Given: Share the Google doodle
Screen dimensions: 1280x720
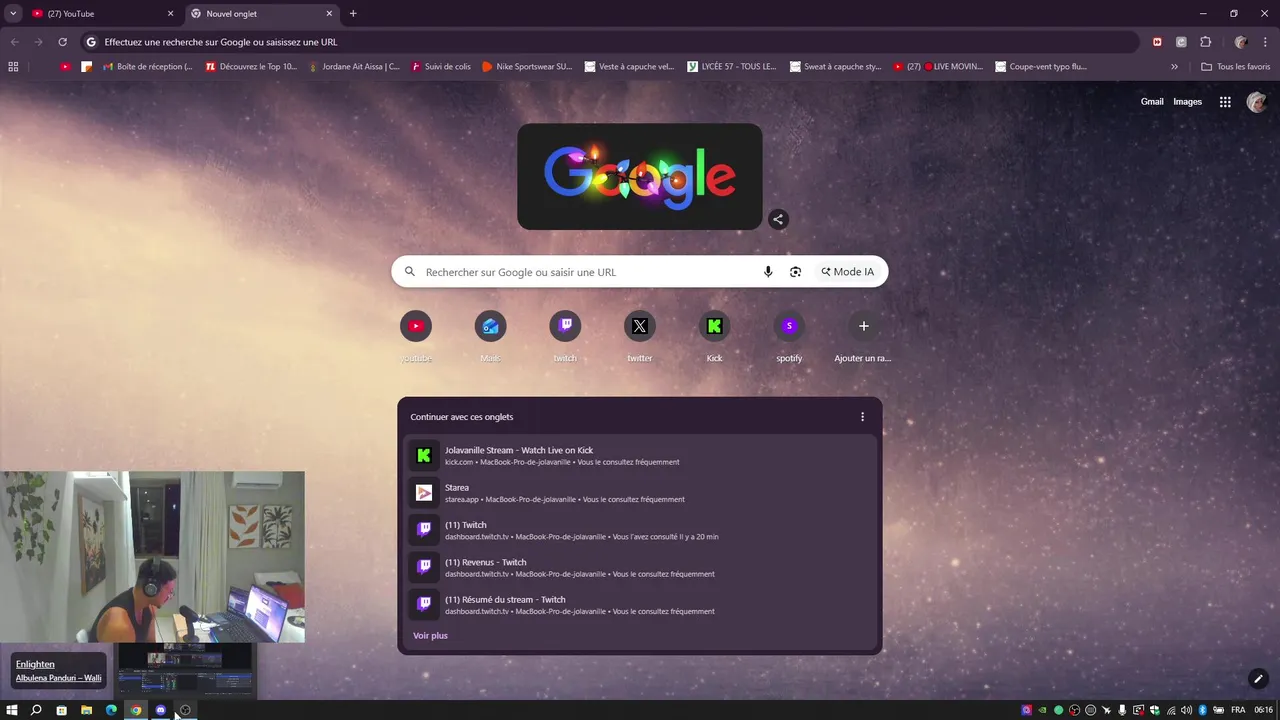Looking at the screenshot, I should (778, 220).
